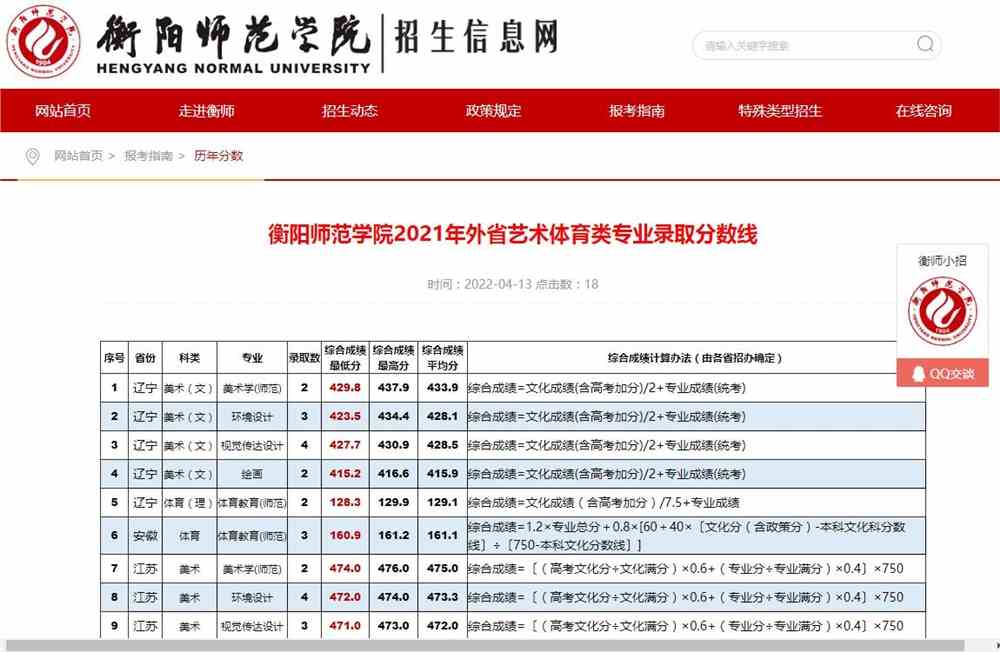Click the 省份 column header
The height and width of the screenshot is (652, 1000).
(x=145, y=358)
